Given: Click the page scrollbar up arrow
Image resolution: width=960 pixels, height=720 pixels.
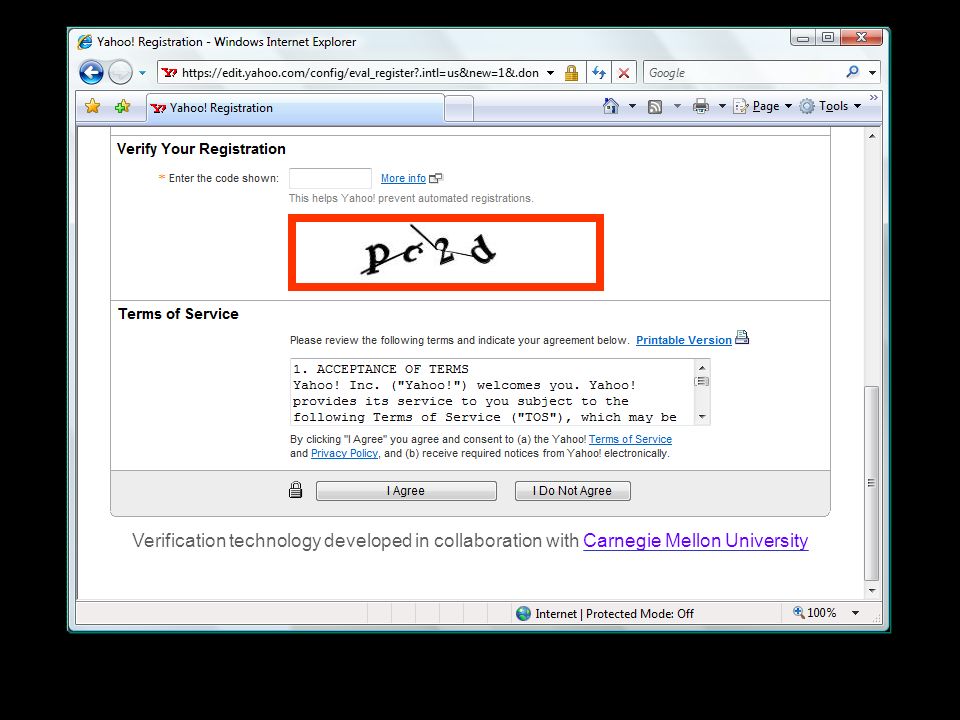Looking at the screenshot, I should (872, 136).
